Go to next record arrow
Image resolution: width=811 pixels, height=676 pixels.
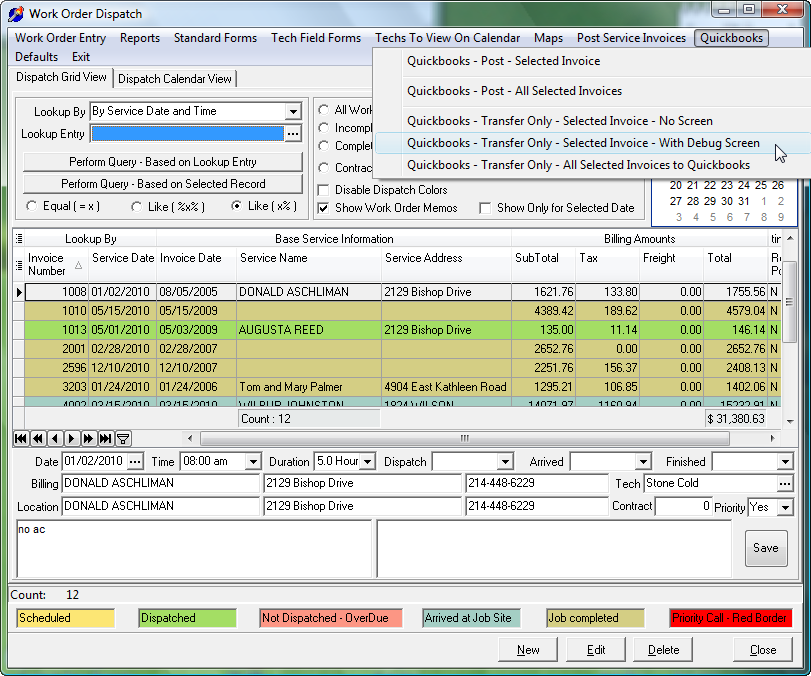pos(71,439)
